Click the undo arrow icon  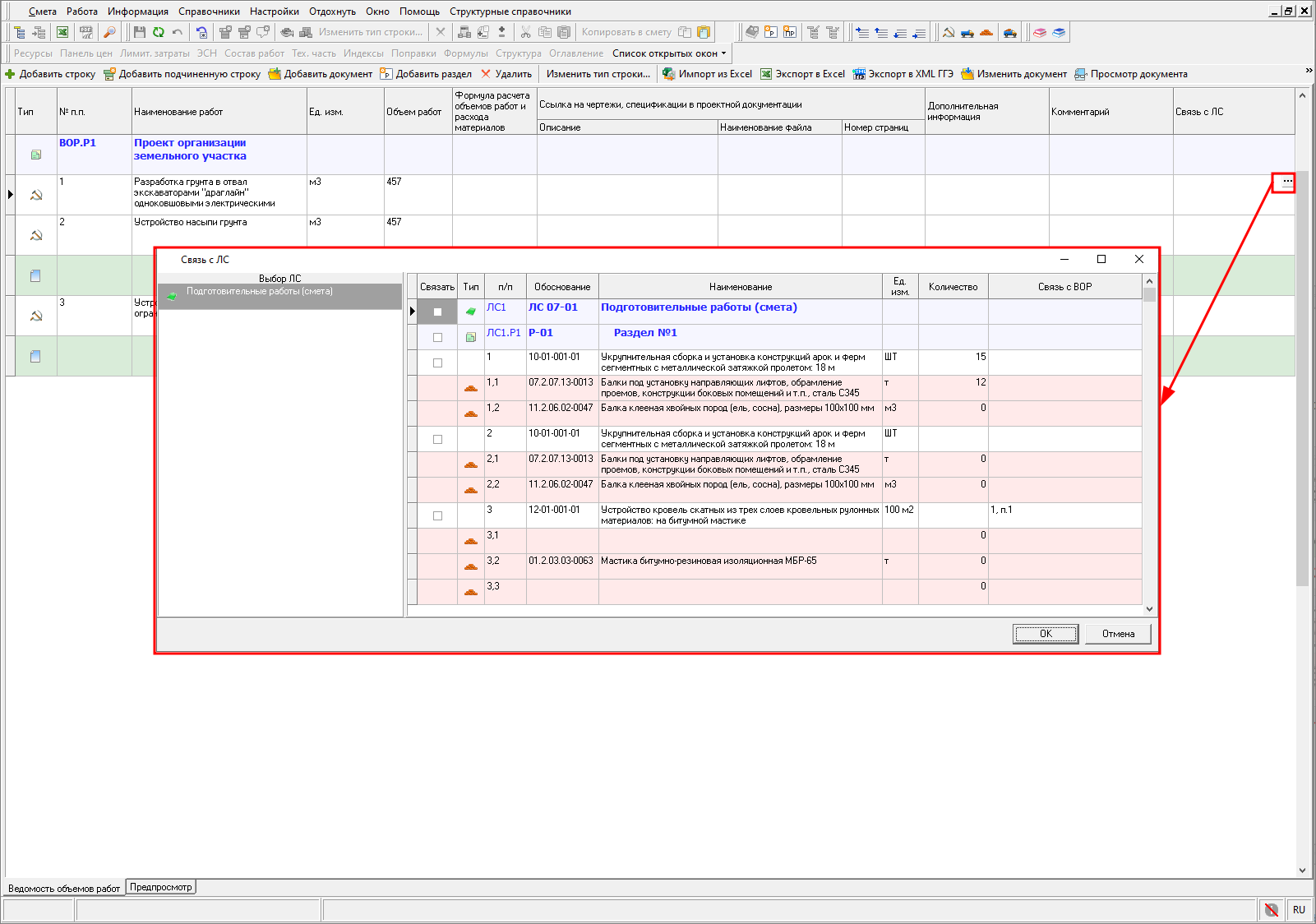coord(177,32)
